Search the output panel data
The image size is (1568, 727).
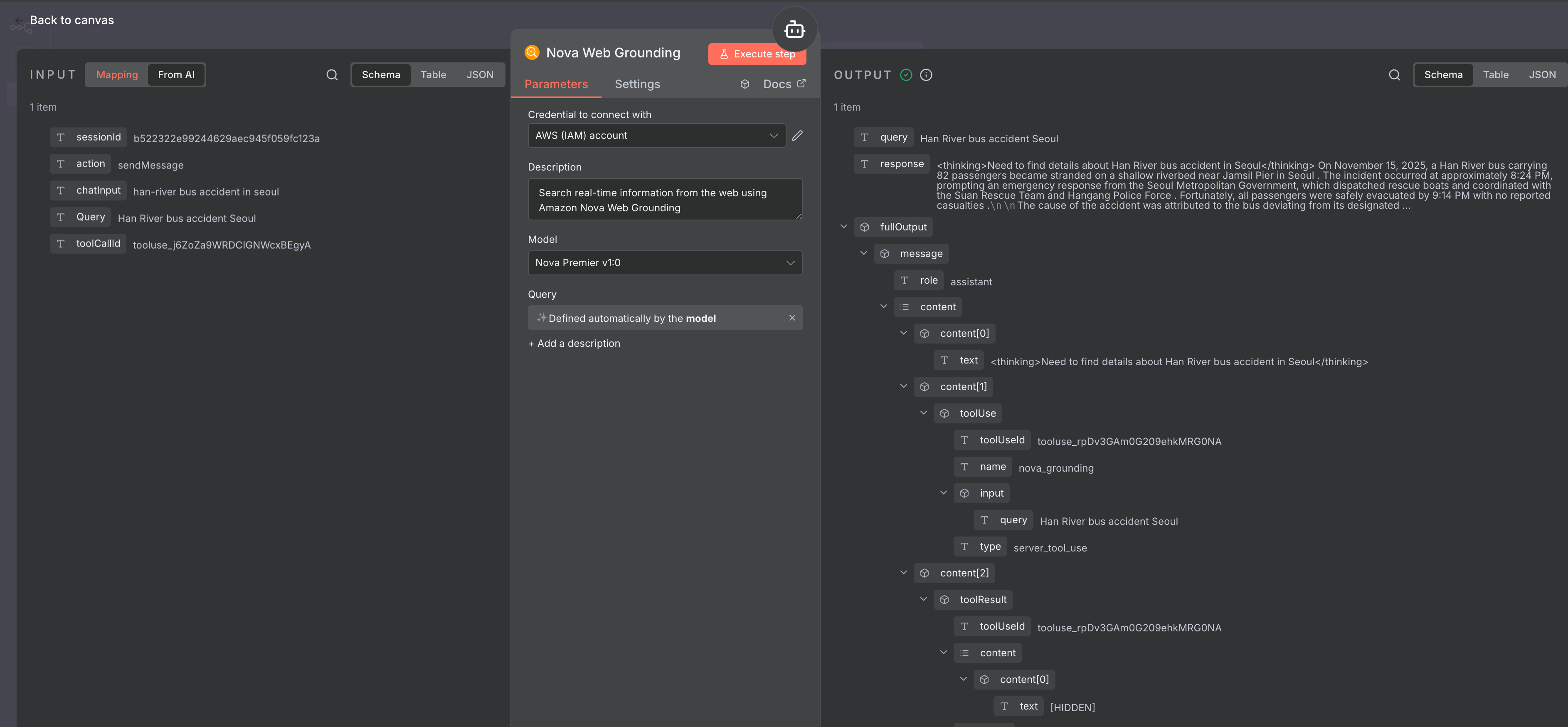pos(1395,75)
